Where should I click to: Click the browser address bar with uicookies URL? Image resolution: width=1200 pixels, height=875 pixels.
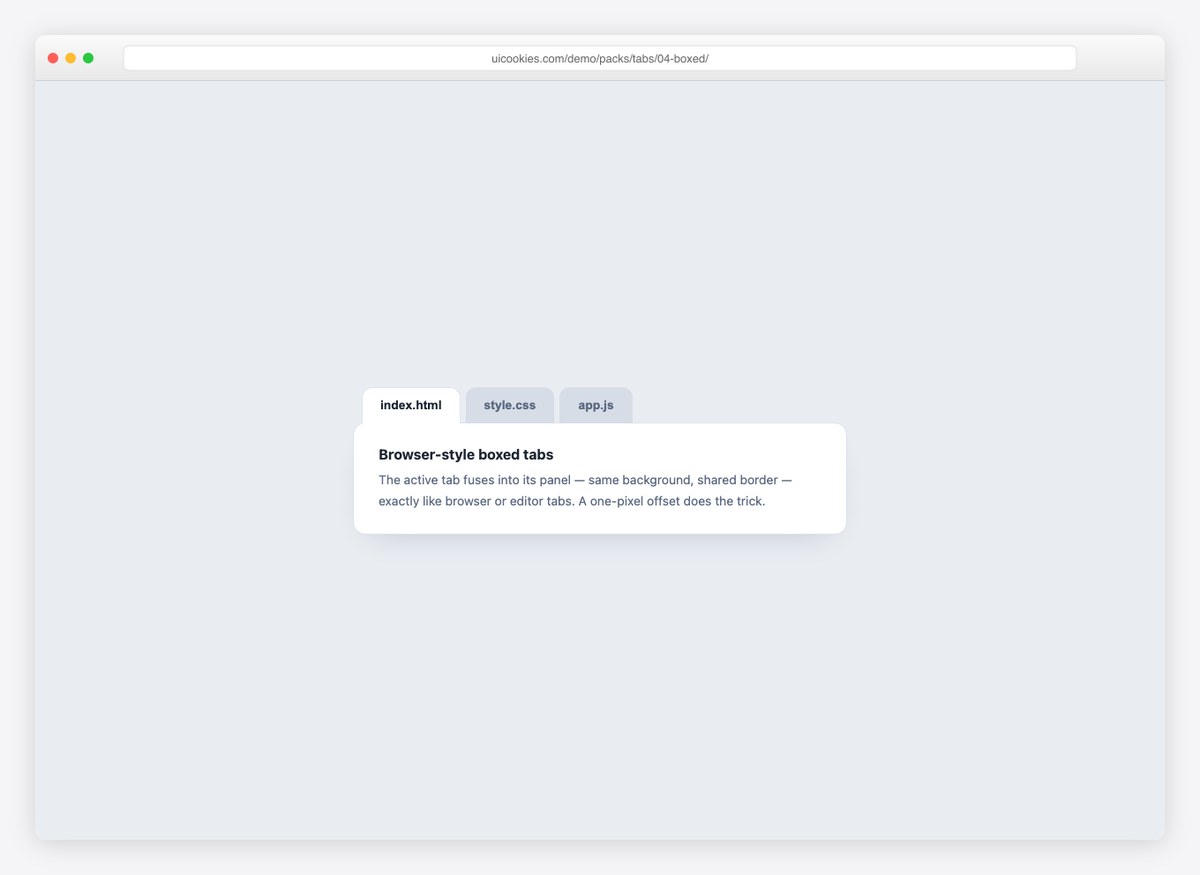[600, 58]
